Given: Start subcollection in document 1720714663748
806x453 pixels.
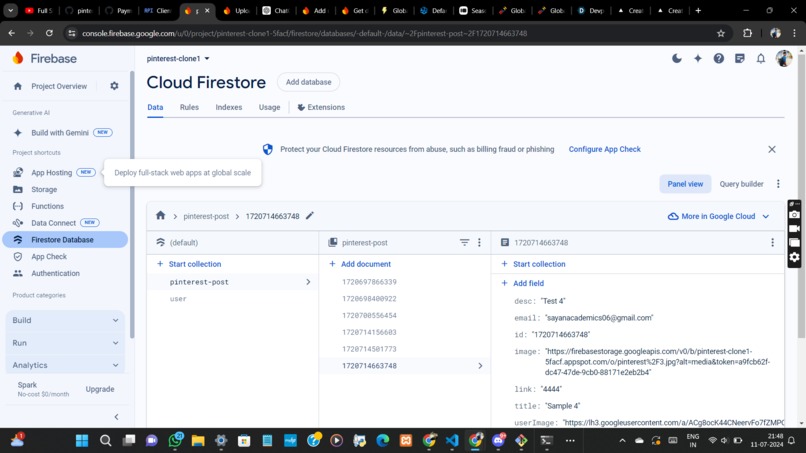Looking at the screenshot, I should click(x=533, y=264).
